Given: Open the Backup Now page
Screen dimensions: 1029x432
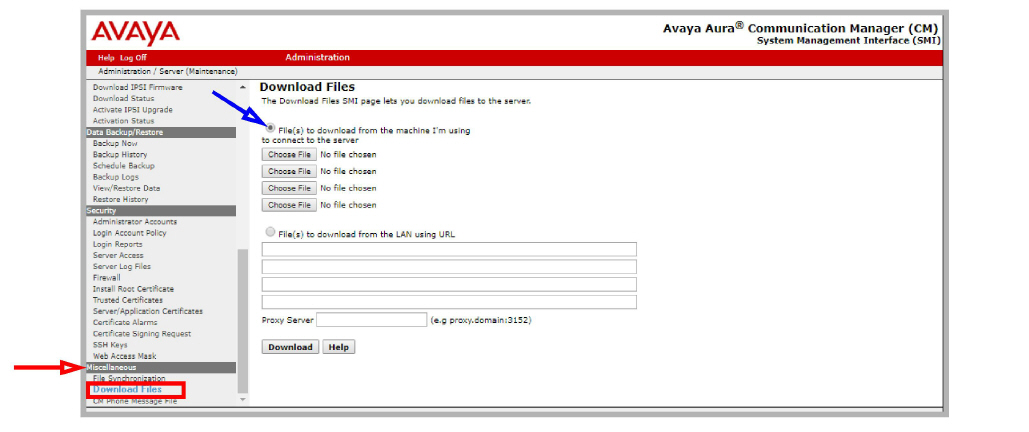Looking at the screenshot, I should 115,143.
